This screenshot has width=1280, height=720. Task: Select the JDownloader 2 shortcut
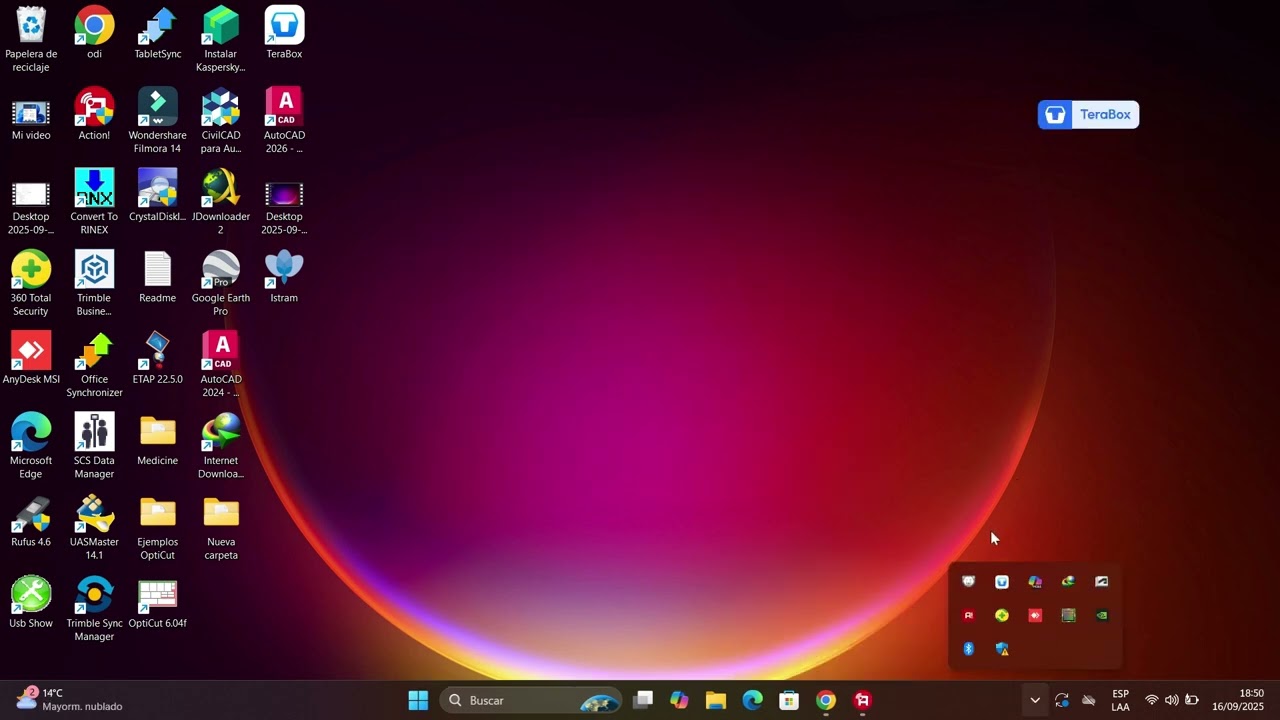click(220, 202)
